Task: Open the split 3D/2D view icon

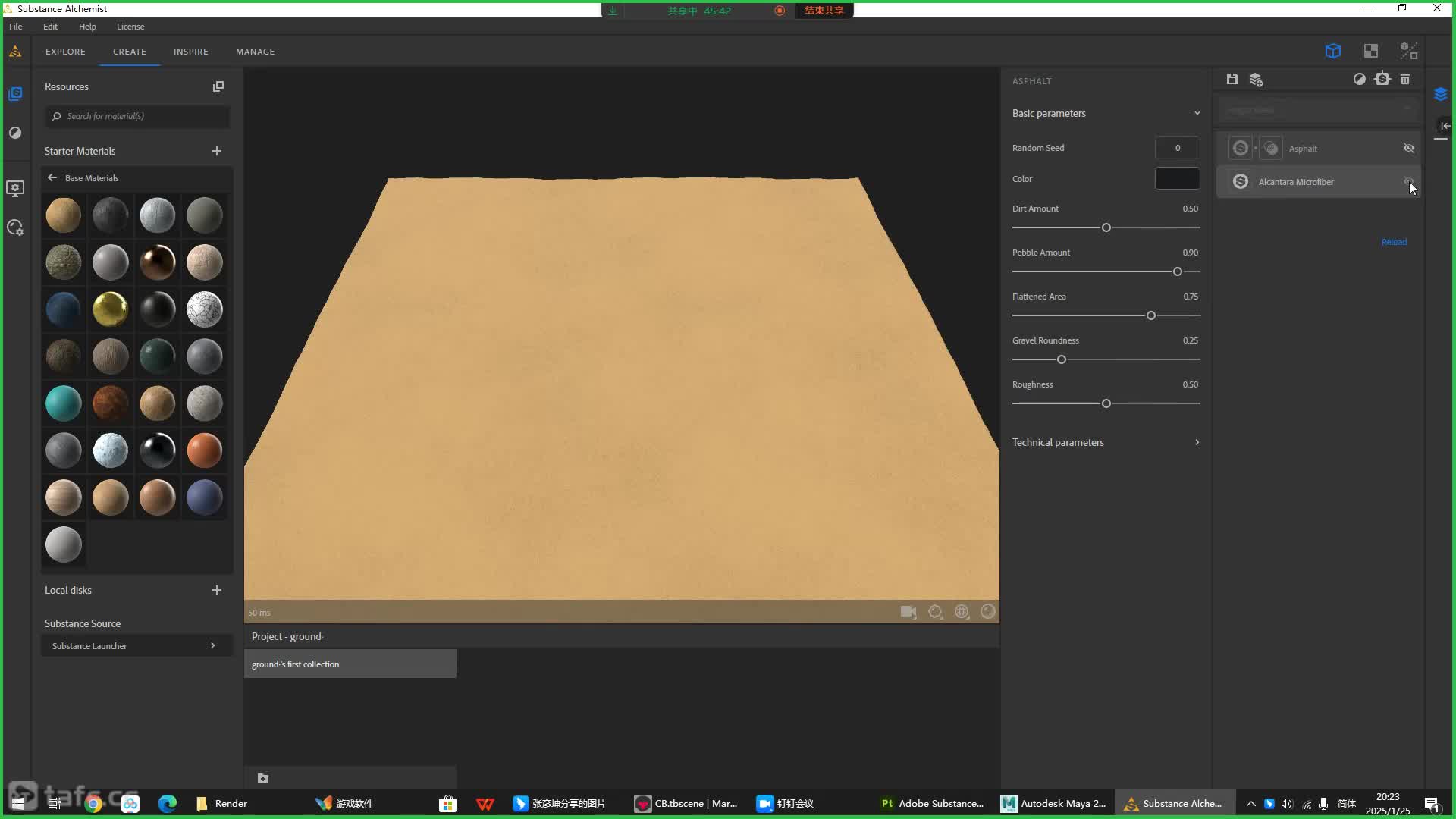Action: pos(1409,51)
